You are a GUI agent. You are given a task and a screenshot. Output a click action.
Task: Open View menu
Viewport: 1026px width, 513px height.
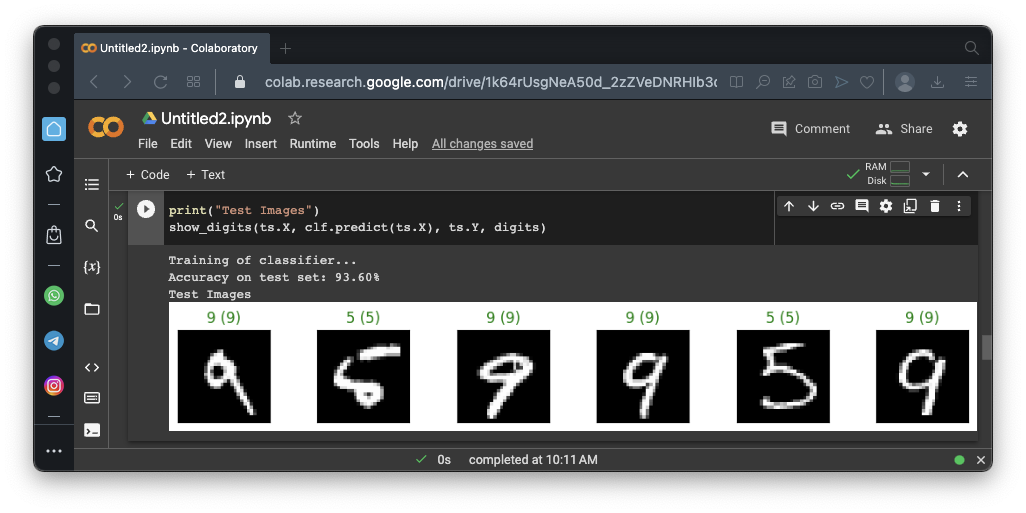click(x=218, y=143)
